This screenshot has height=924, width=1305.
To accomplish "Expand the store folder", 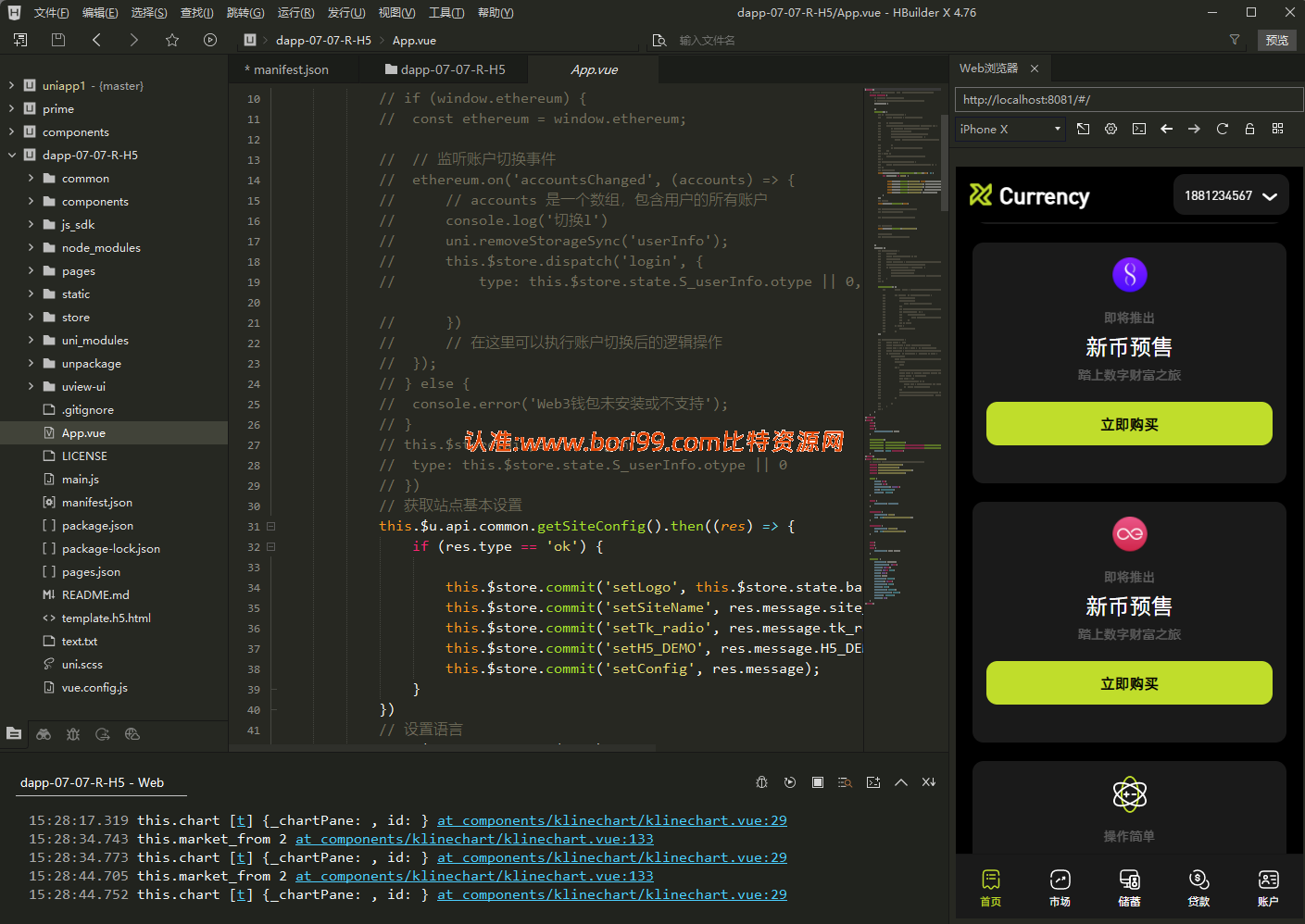I will point(31,317).
